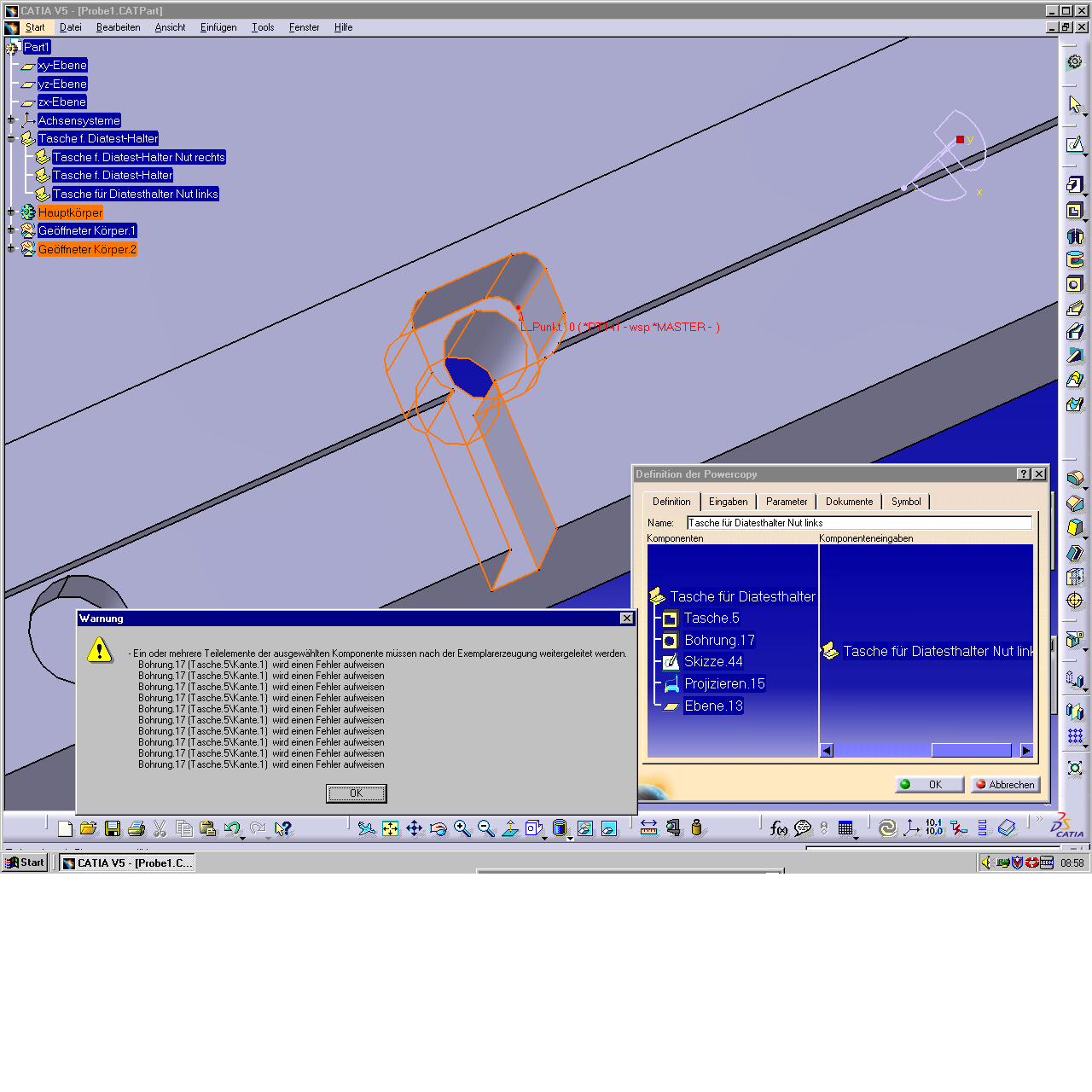Click the Name input field in Powercopy
The image size is (1092, 1092).
tap(859, 523)
